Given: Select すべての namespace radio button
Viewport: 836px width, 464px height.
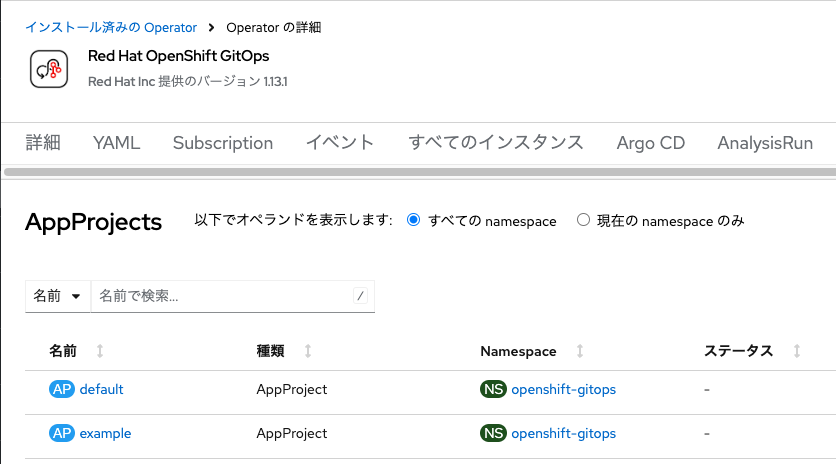Looking at the screenshot, I should tap(413, 220).
